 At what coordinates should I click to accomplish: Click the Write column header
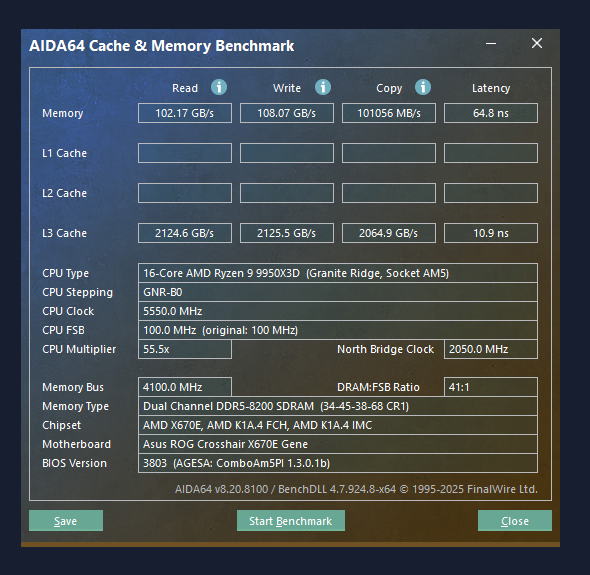pyautogui.click(x=287, y=88)
